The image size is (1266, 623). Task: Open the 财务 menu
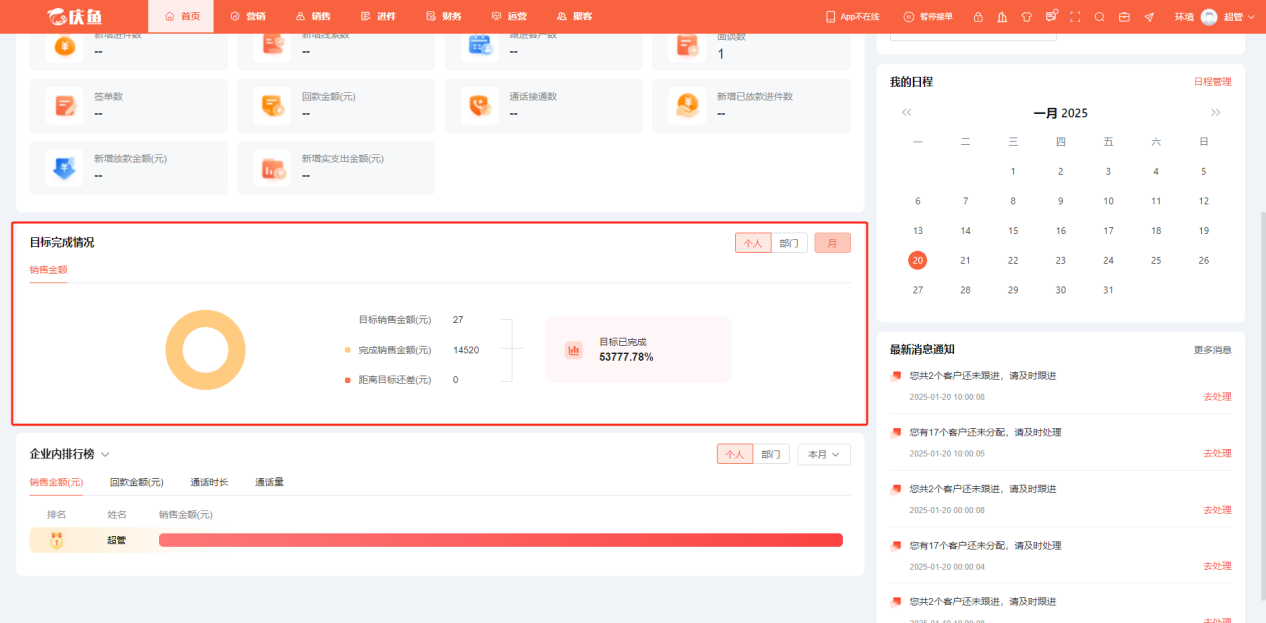[443, 17]
